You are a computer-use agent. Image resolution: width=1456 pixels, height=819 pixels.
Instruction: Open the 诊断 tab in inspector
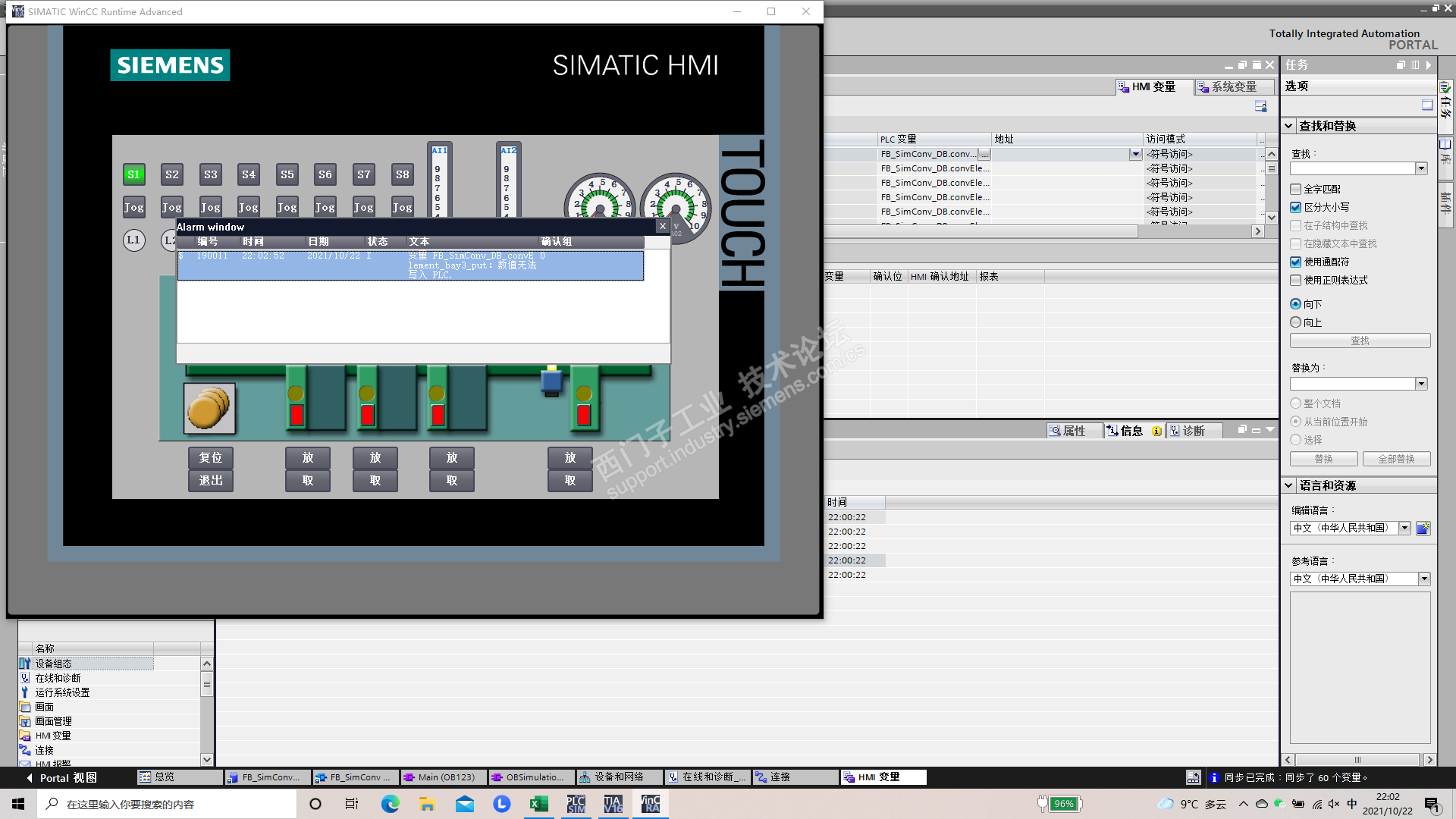click(x=1192, y=431)
